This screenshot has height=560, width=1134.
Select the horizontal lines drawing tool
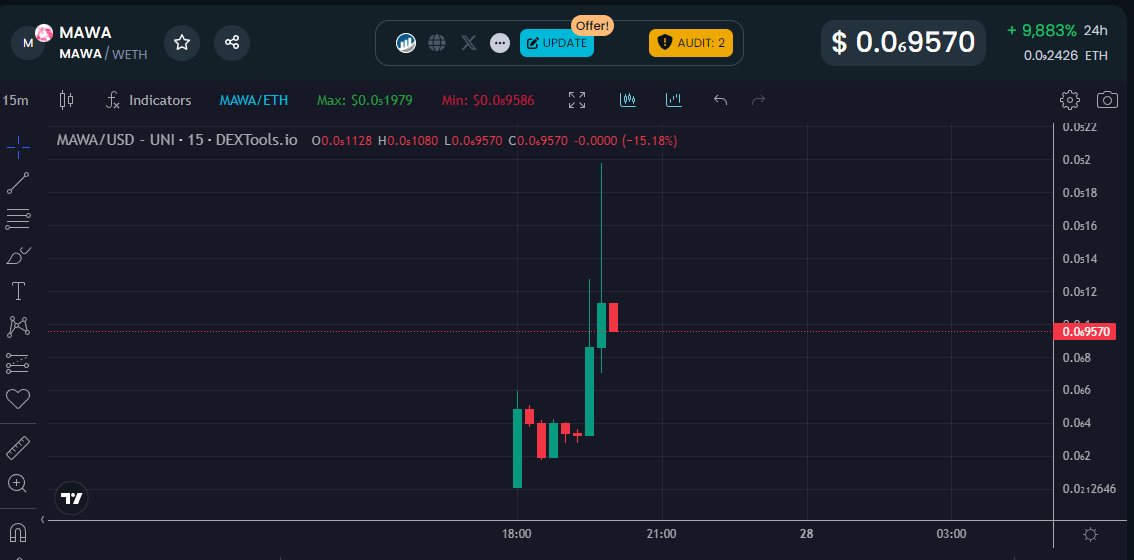(18, 219)
